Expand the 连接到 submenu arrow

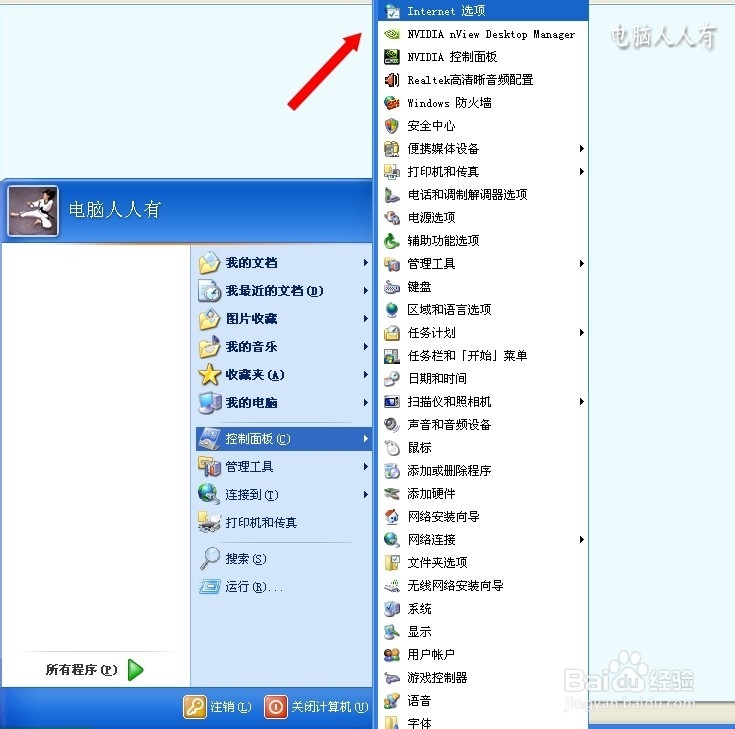click(x=366, y=495)
